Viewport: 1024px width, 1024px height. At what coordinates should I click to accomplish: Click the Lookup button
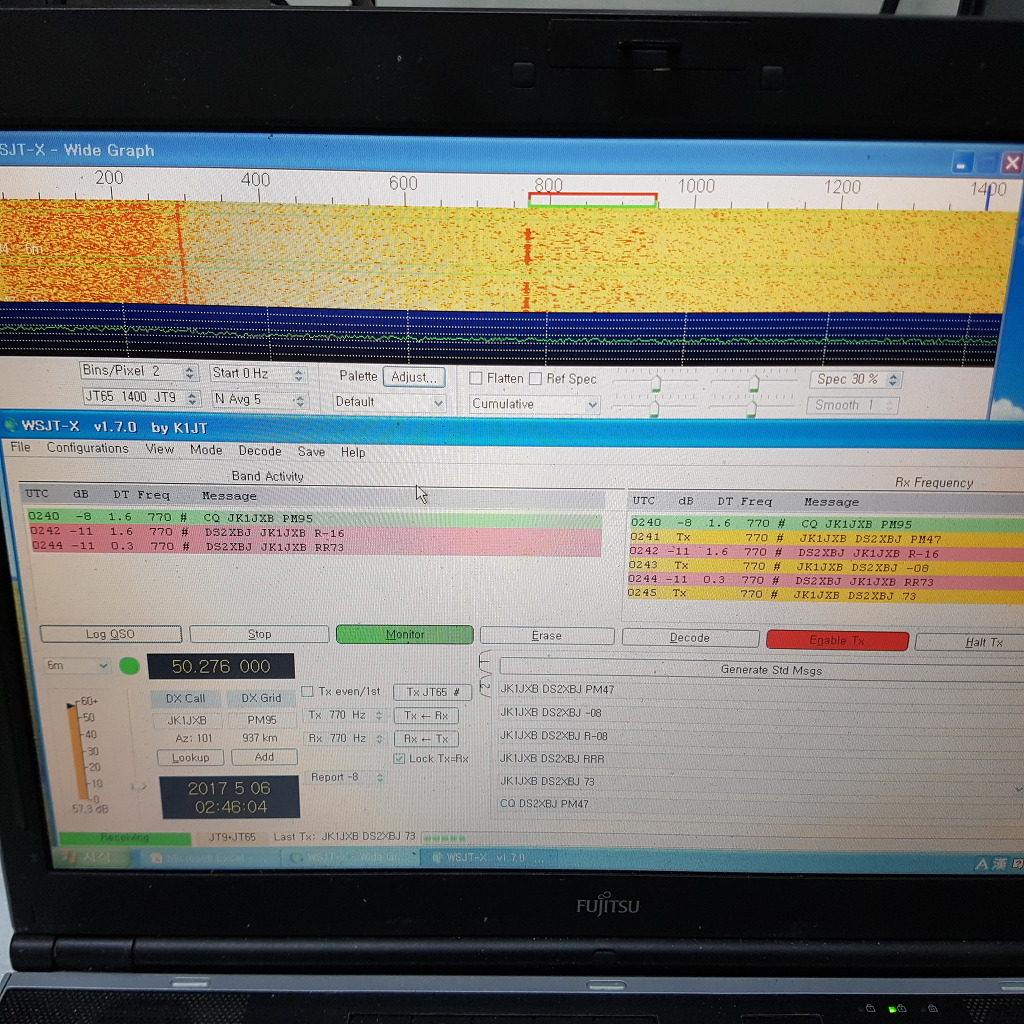[191, 758]
